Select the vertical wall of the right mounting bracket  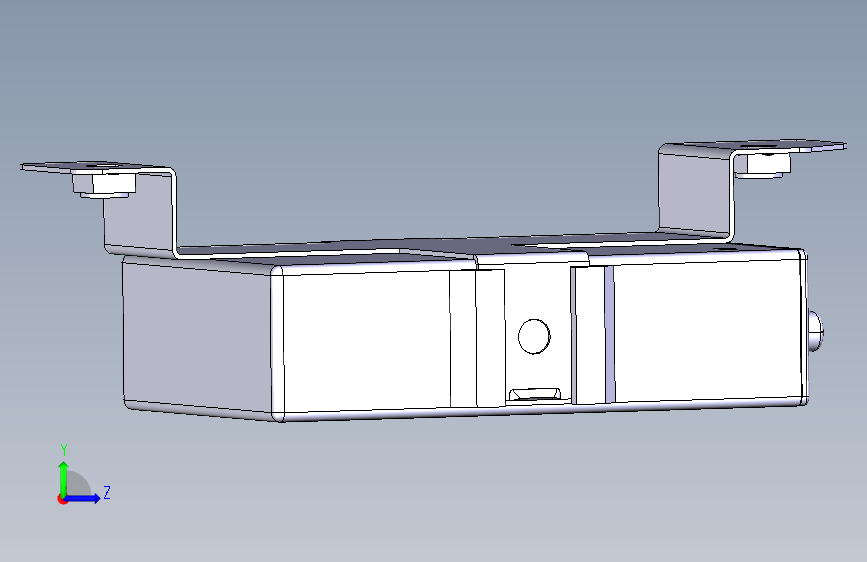click(x=694, y=190)
